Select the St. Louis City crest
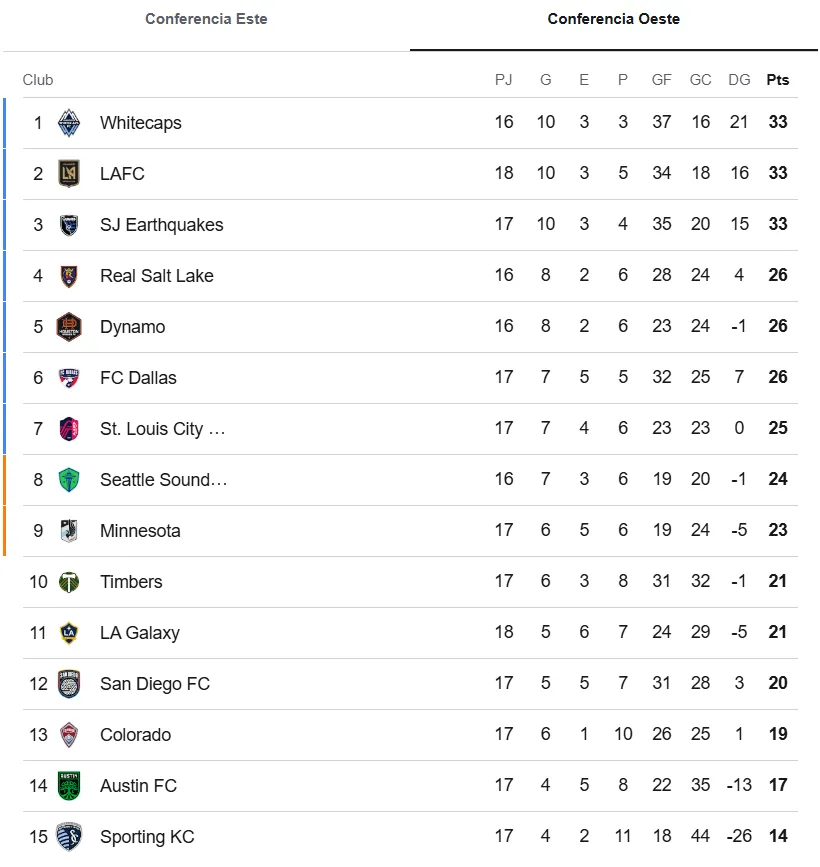 tap(69, 429)
